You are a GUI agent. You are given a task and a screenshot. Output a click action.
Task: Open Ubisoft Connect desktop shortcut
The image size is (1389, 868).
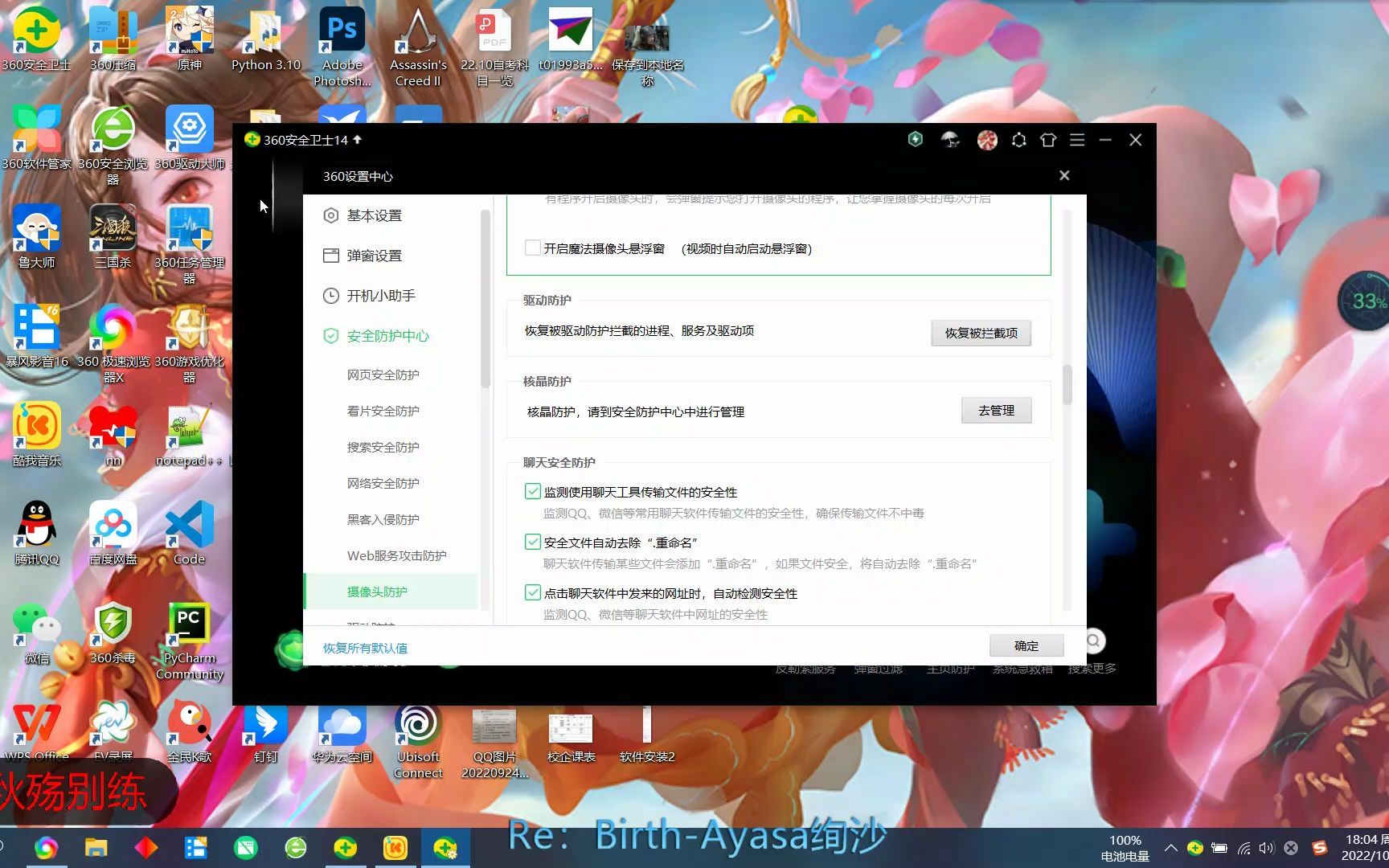click(x=418, y=742)
